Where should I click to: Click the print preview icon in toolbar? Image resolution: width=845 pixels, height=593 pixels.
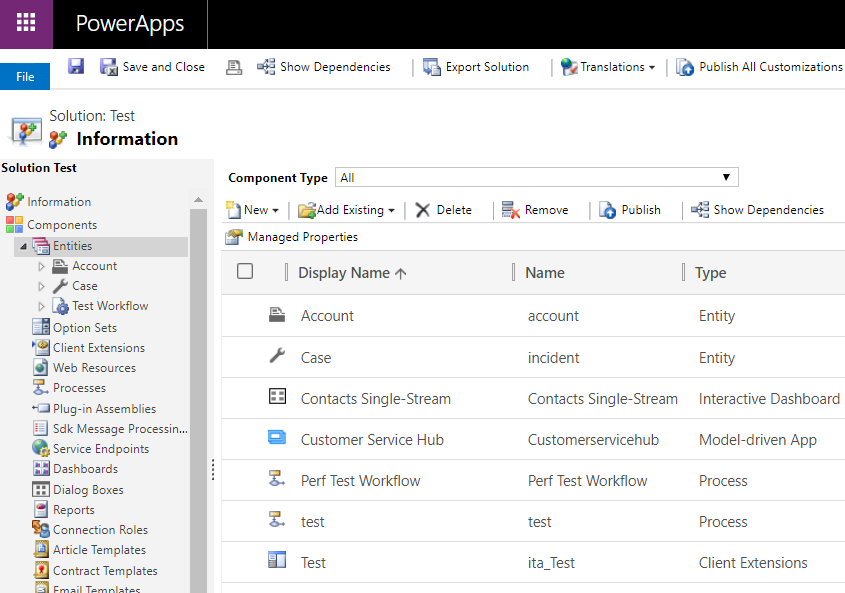coord(234,67)
